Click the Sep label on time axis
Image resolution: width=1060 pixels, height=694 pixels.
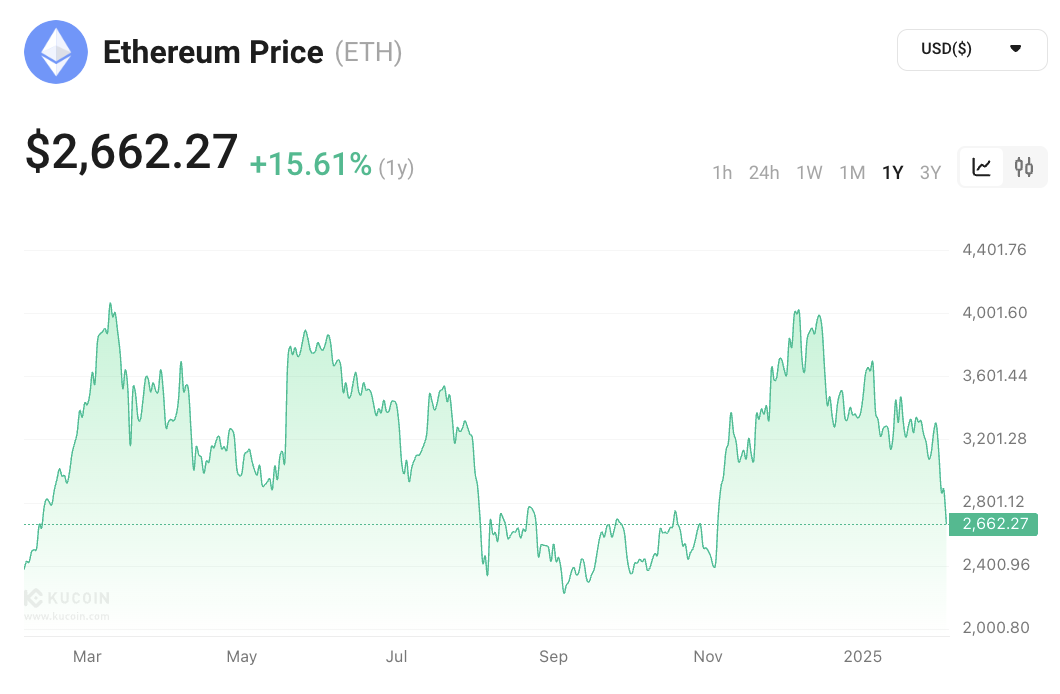(553, 657)
